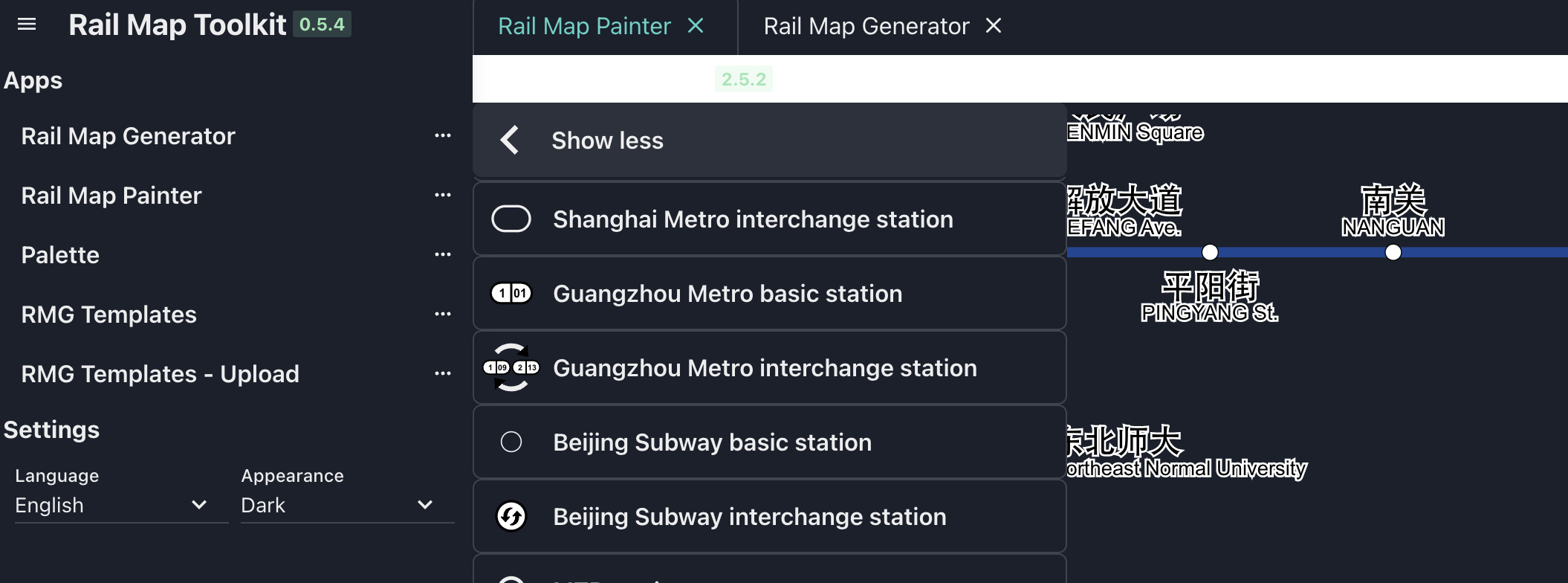Select the Guangzhou Metro basic station icon
The image size is (1568, 583).
click(x=511, y=293)
